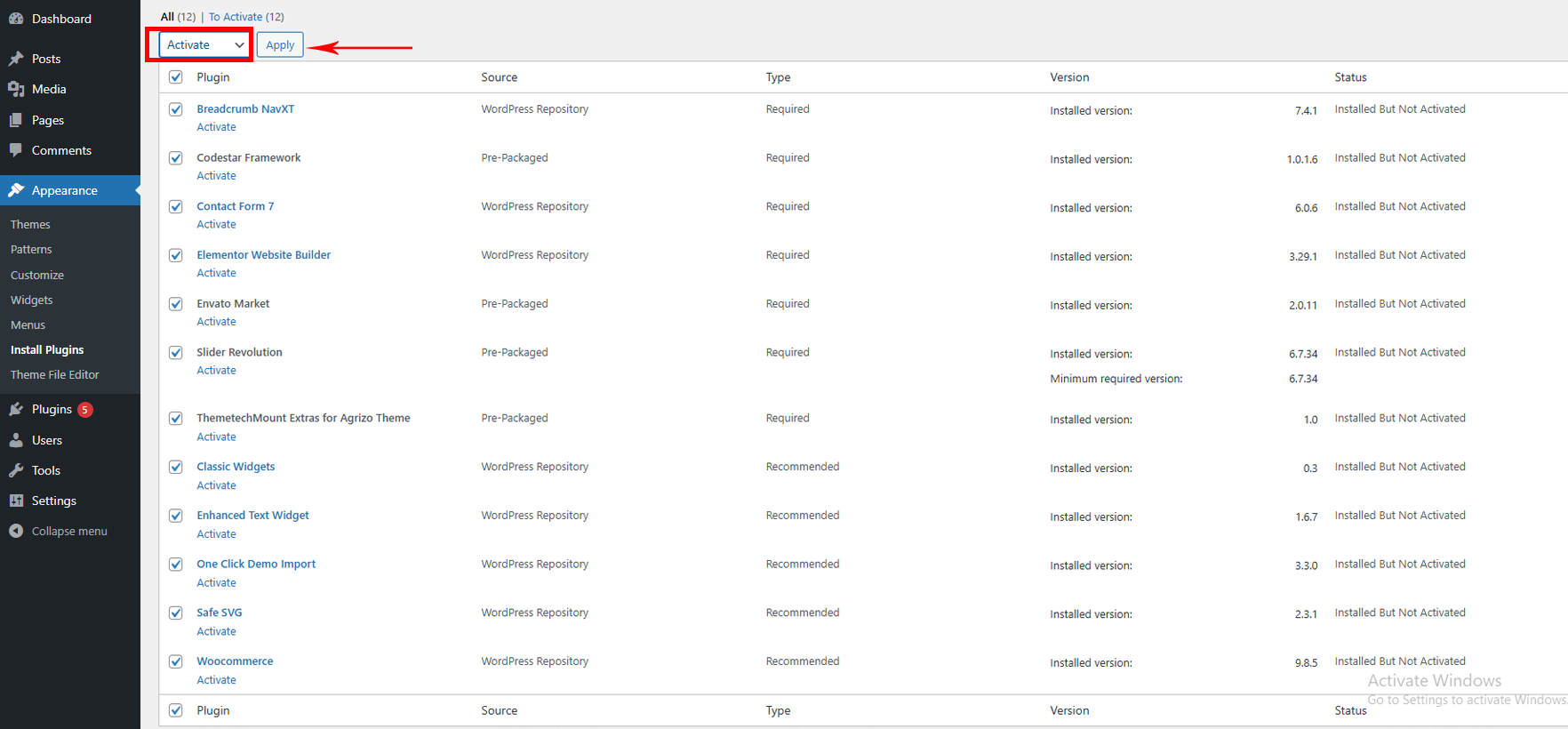Open Menus submenu item
The height and width of the screenshot is (729, 1568).
(x=28, y=324)
